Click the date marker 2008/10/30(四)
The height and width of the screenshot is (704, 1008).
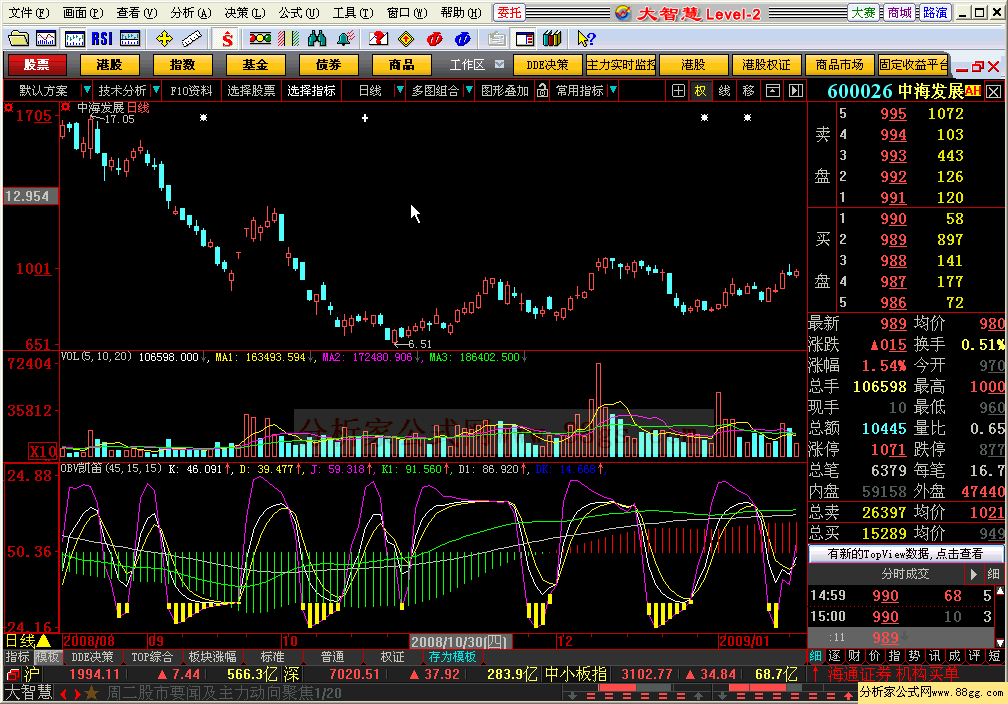pos(460,642)
